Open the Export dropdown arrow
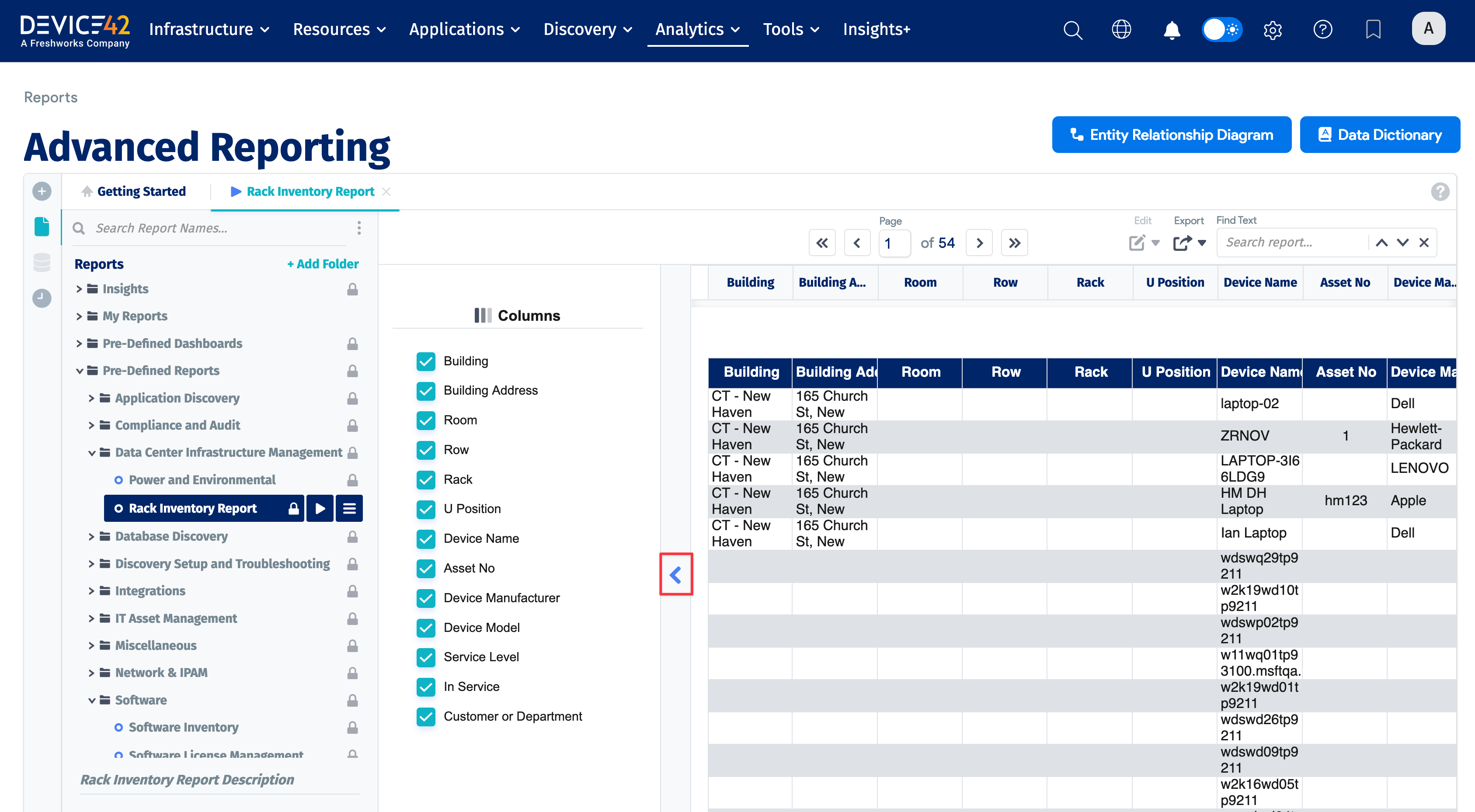The width and height of the screenshot is (1475, 812). click(x=1202, y=243)
